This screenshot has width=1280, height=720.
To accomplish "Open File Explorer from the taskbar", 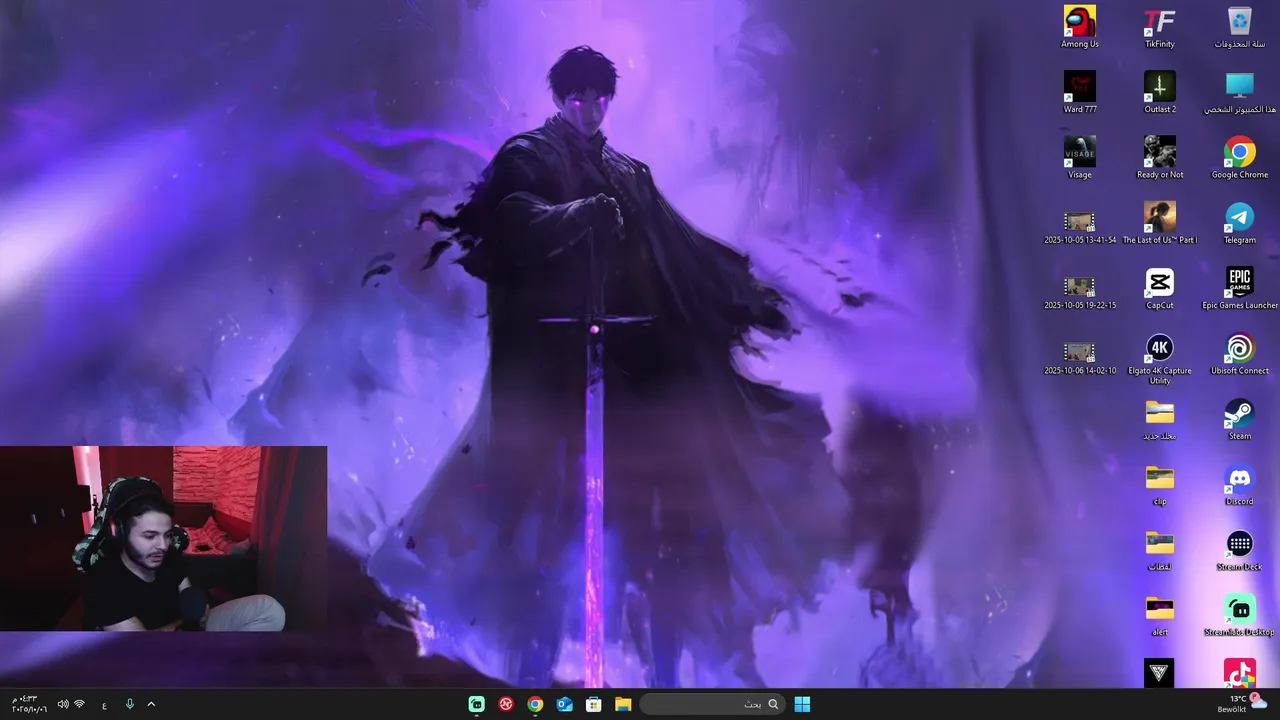I will coord(623,704).
